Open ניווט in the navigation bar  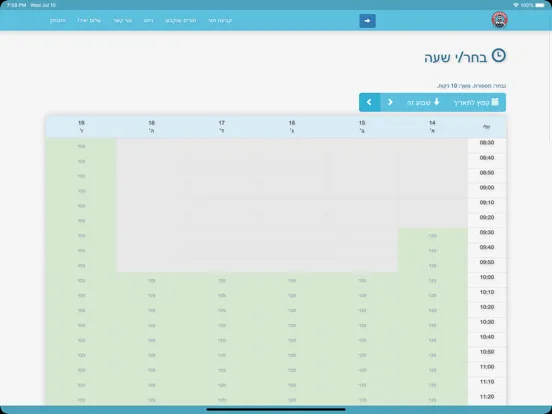149,20
